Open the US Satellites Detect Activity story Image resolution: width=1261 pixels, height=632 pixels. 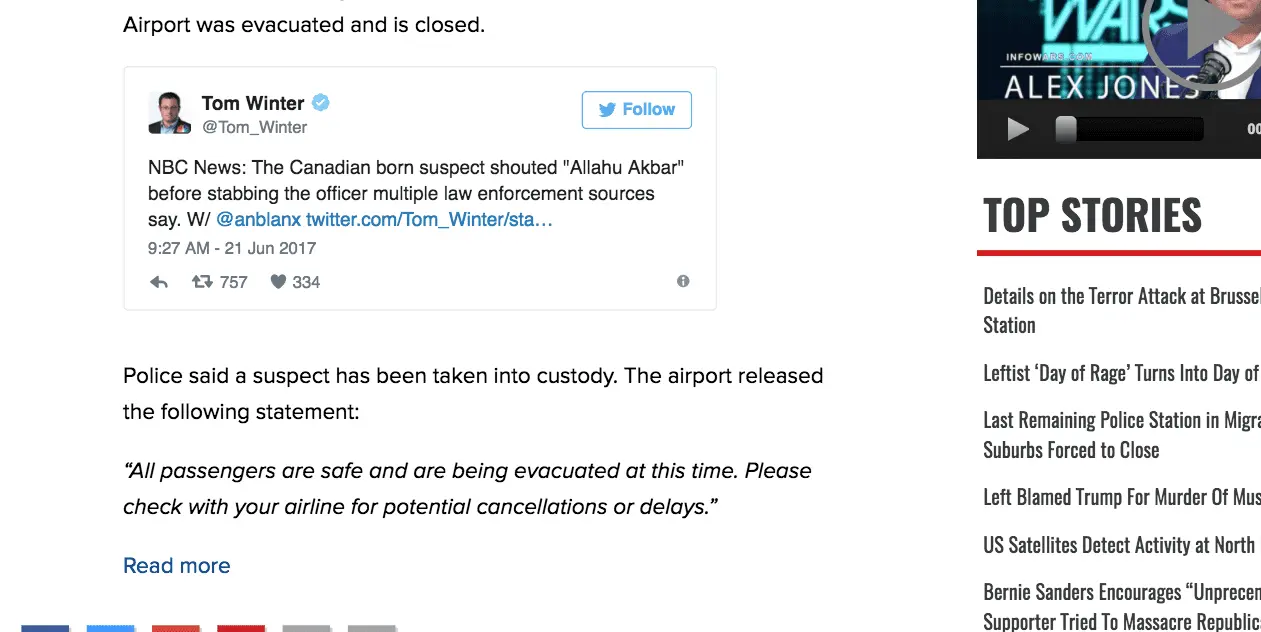pos(1120,545)
